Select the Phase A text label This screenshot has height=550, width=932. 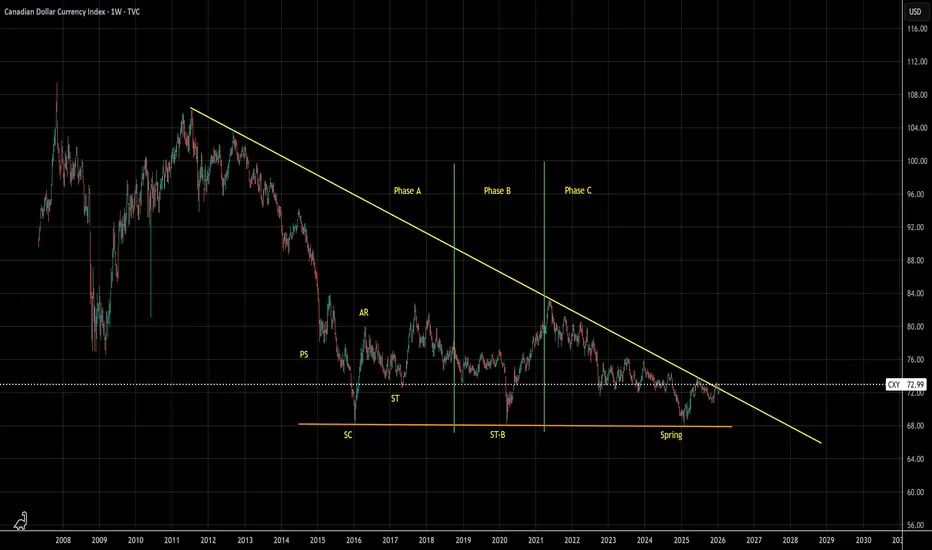[x=407, y=191]
